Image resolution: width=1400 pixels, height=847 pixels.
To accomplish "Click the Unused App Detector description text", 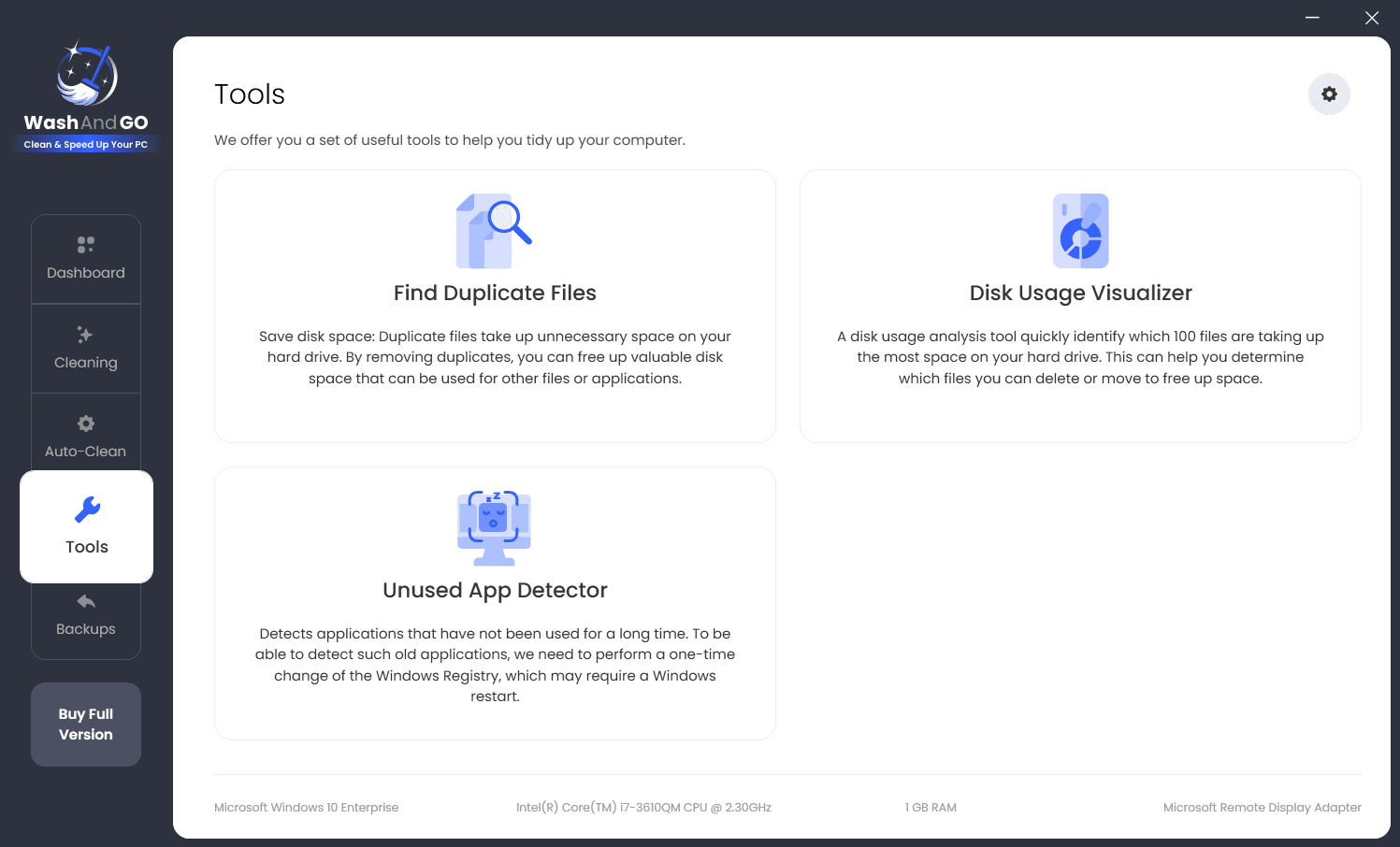I will coord(495,665).
